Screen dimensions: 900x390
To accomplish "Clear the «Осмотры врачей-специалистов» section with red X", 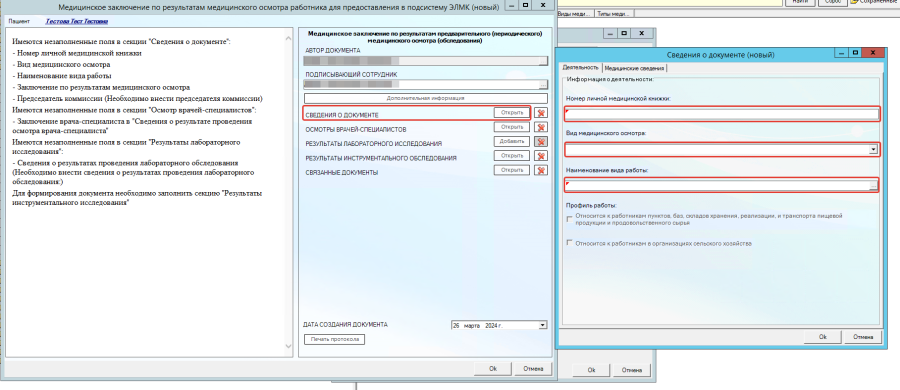I will click(x=541, y=127).
